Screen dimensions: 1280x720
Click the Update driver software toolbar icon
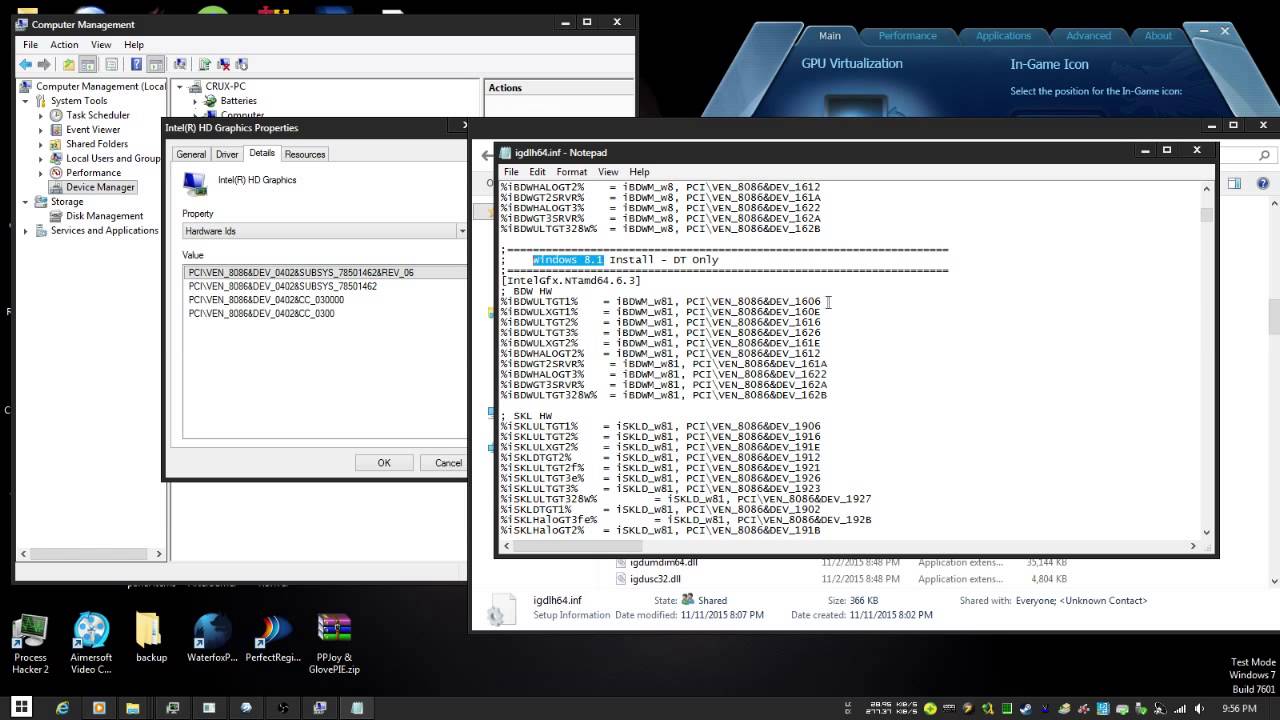click(x=204, y=65)
